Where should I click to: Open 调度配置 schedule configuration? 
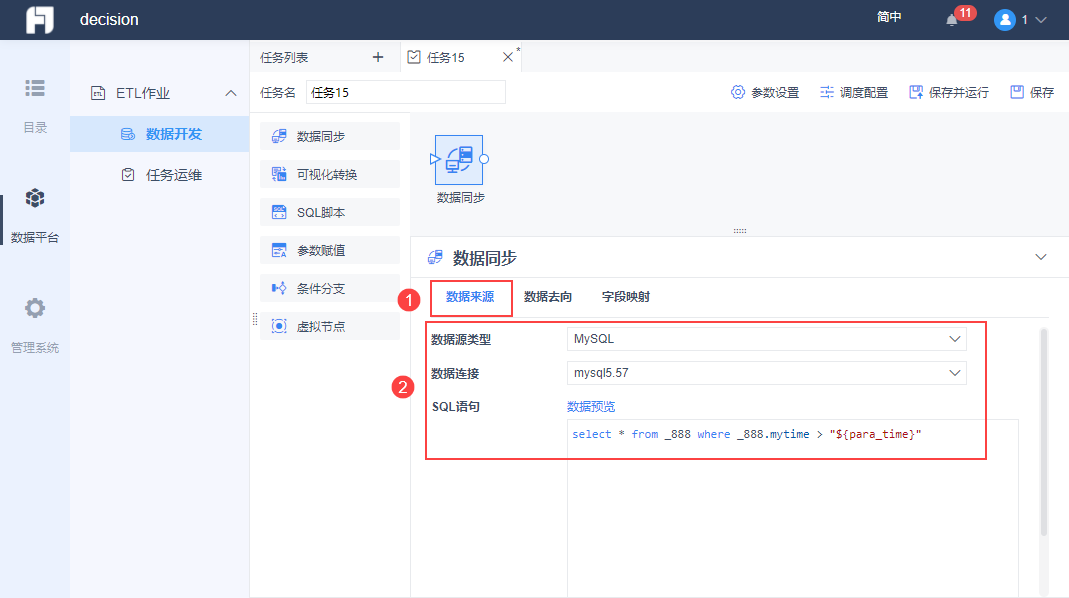(x=854, y=92)
